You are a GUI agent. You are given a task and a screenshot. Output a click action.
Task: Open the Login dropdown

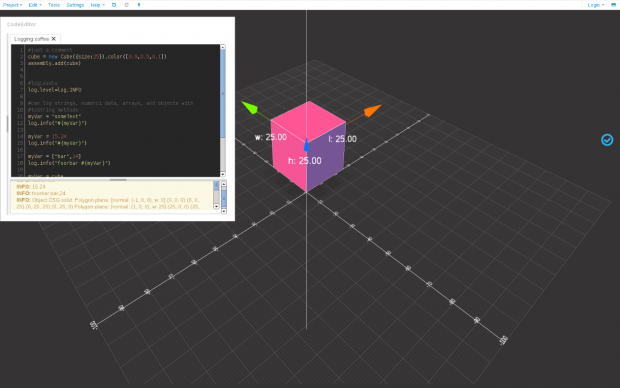pos(595,5)
